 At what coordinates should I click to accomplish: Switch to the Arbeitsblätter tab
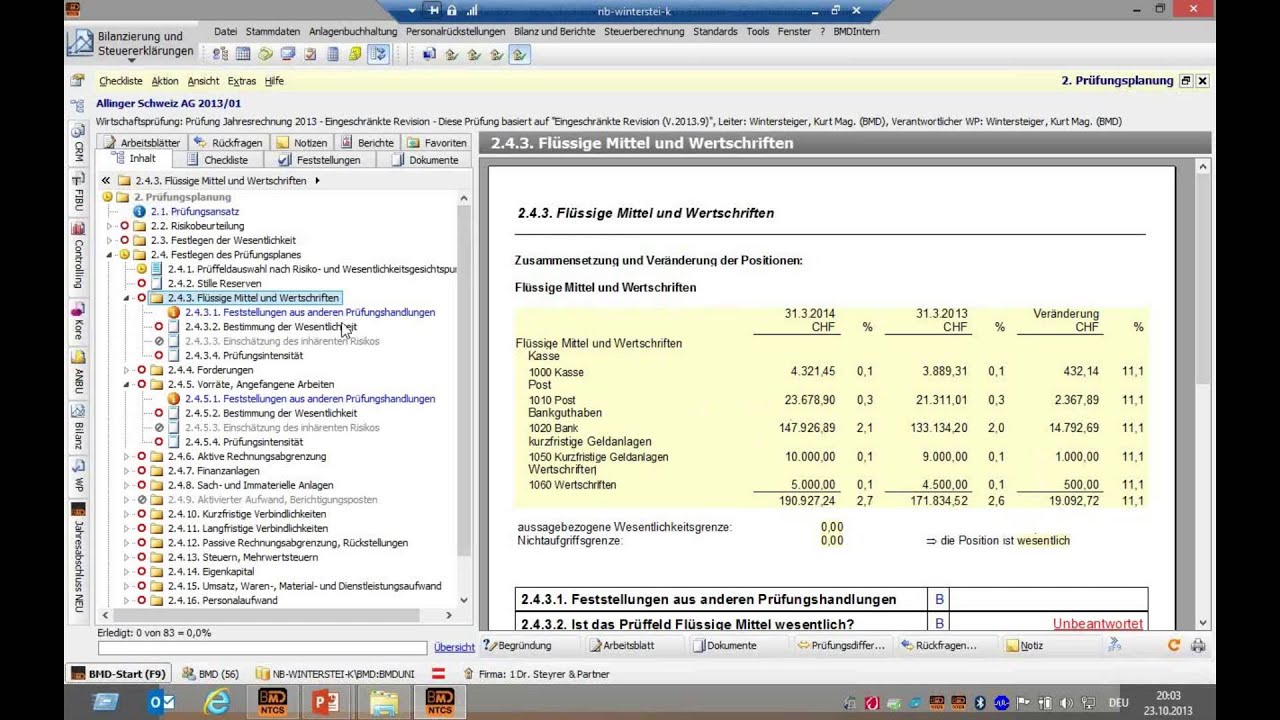pyautogui.click(x=141, y=143)
